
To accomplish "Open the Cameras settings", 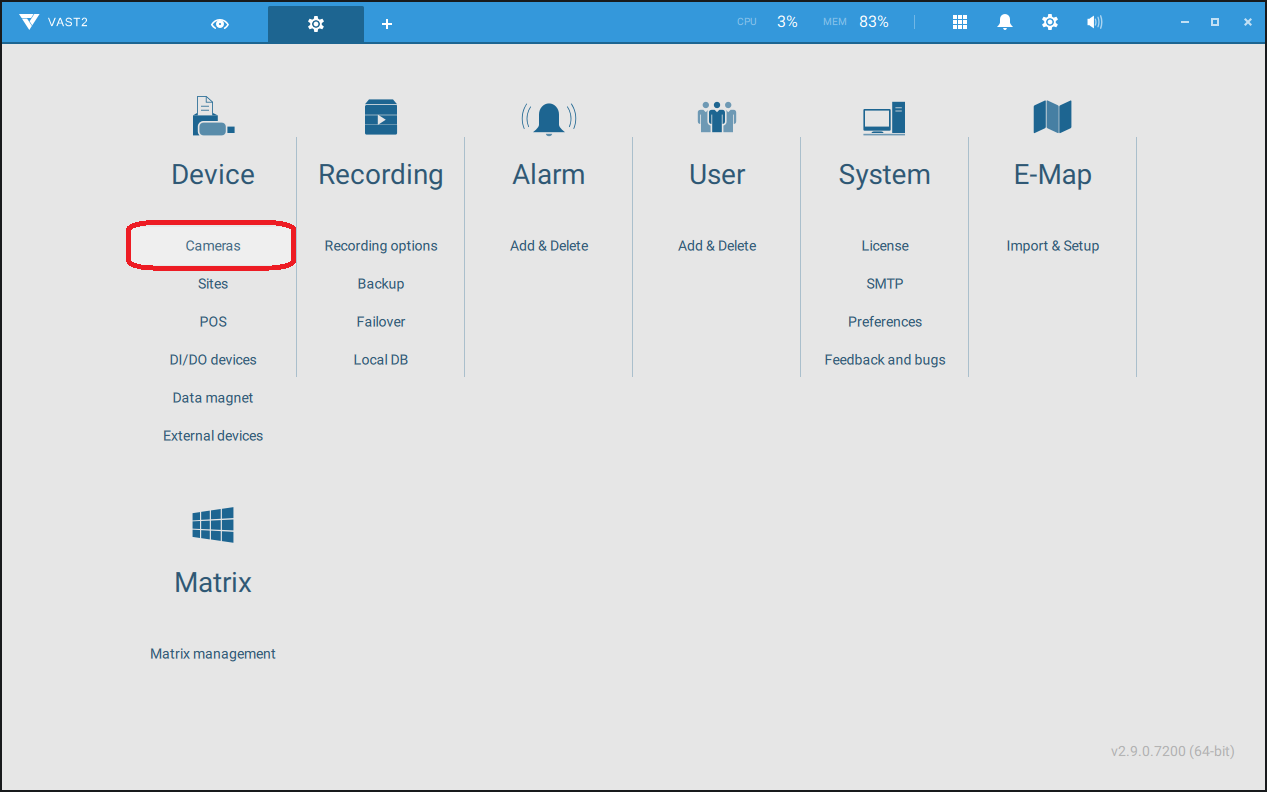I will (x=213, y=246).
